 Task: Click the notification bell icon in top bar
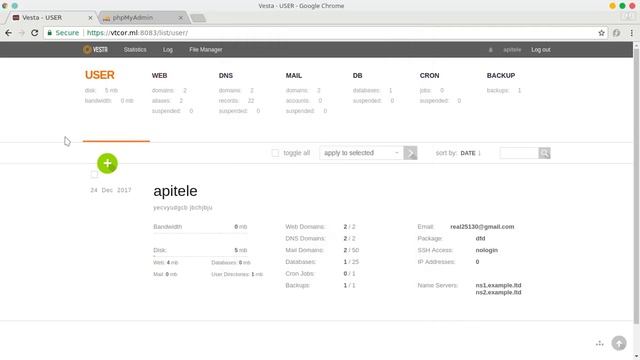tap(490, 50)
